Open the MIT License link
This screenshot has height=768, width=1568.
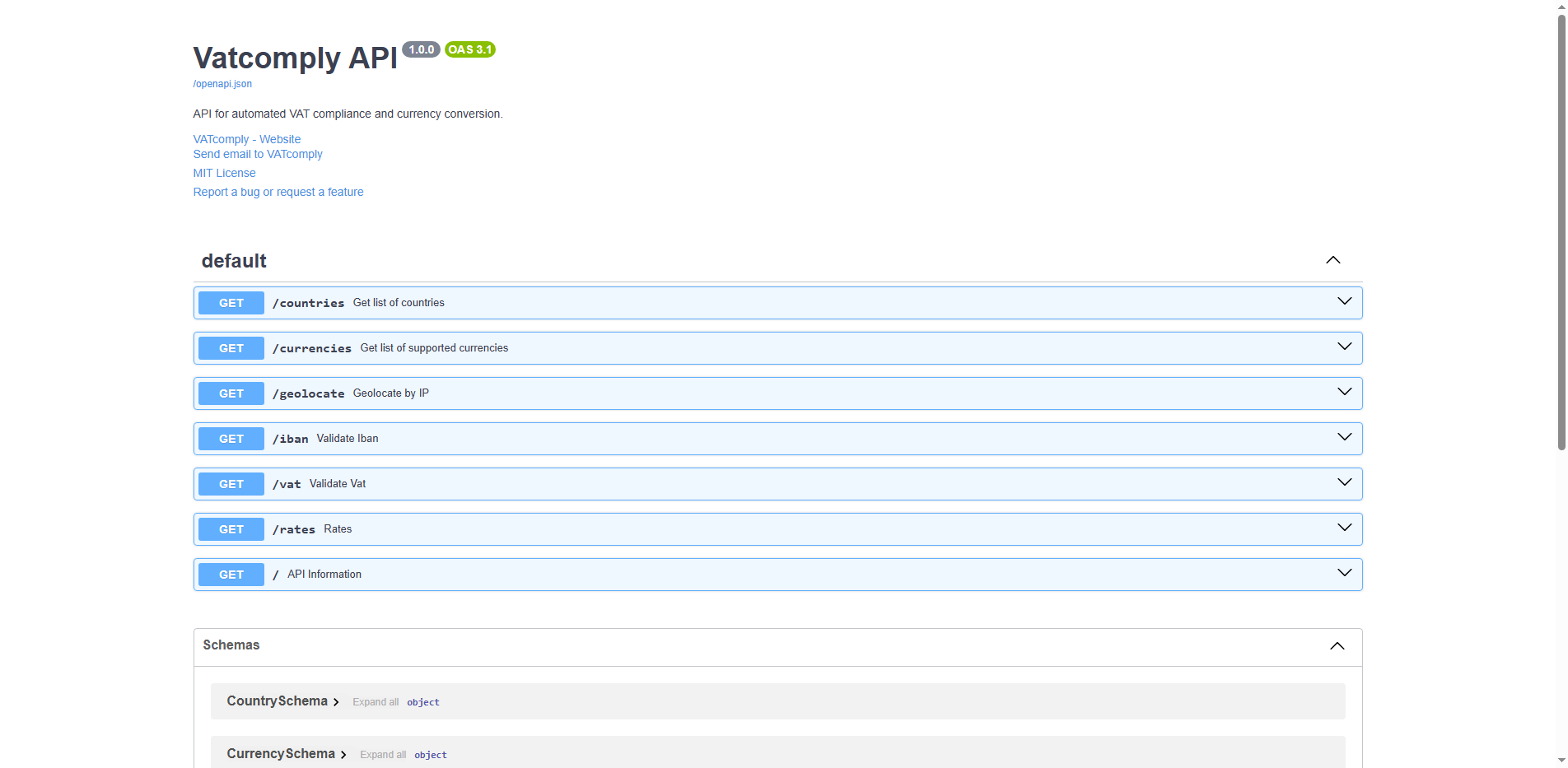click(224, 173)
